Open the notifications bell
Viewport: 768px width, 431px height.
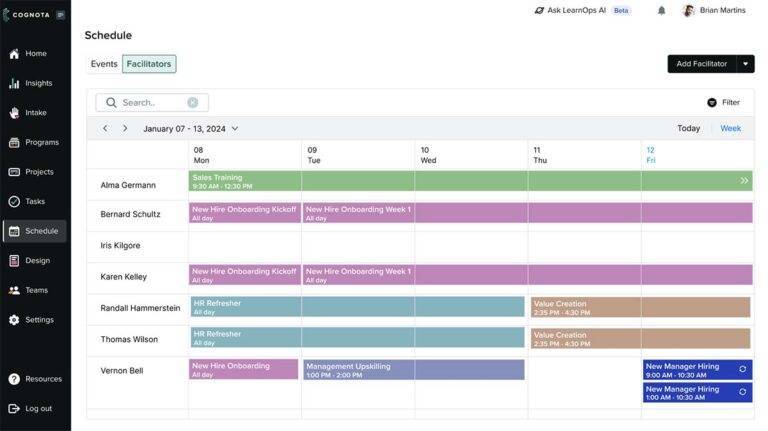(661, 10)
